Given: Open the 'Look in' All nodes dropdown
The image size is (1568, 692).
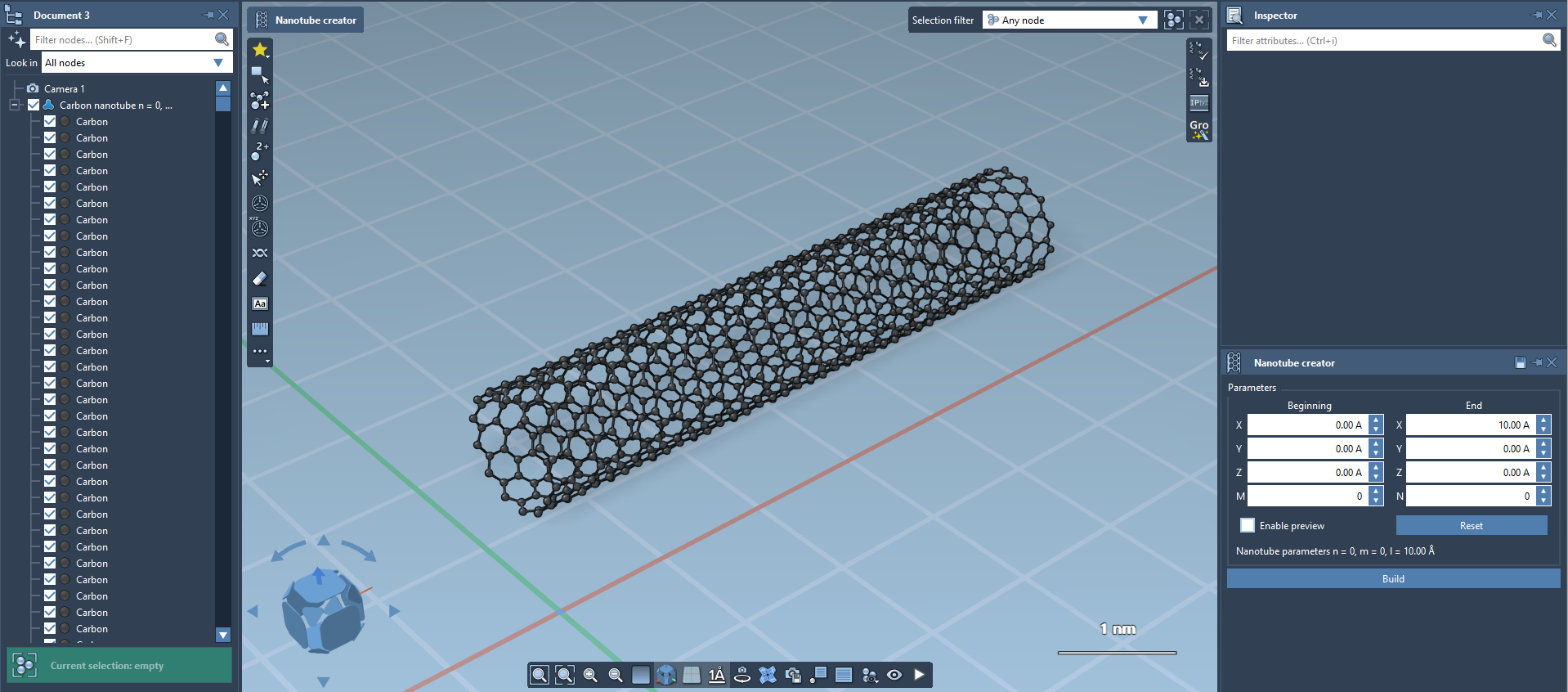Looking at the screenshot, I should tap(136, 63).
